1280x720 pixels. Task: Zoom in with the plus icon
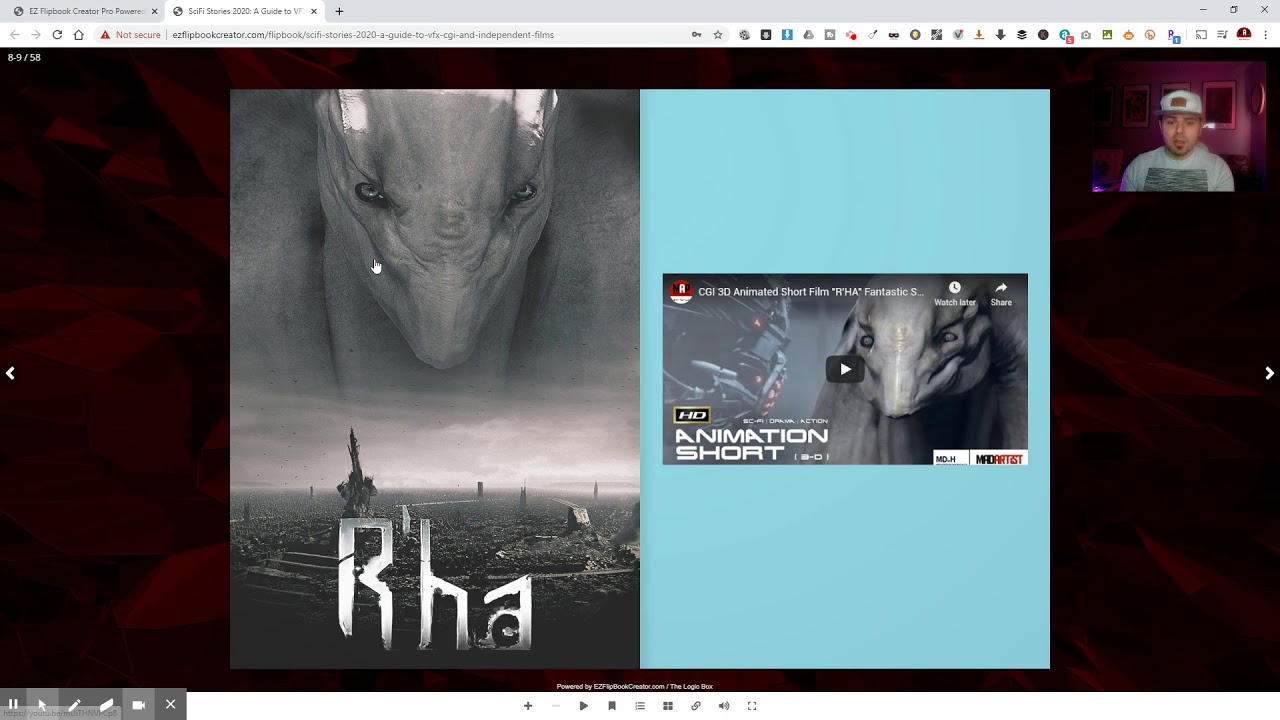[528, 706]
